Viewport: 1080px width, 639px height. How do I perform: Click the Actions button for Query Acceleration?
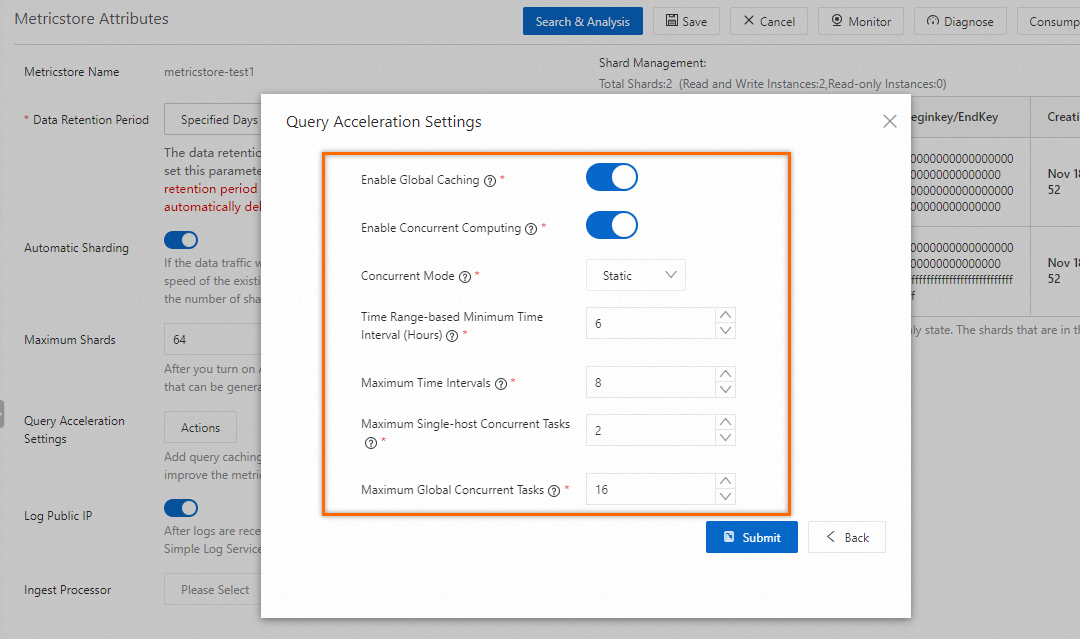click(x=200, y=428)
